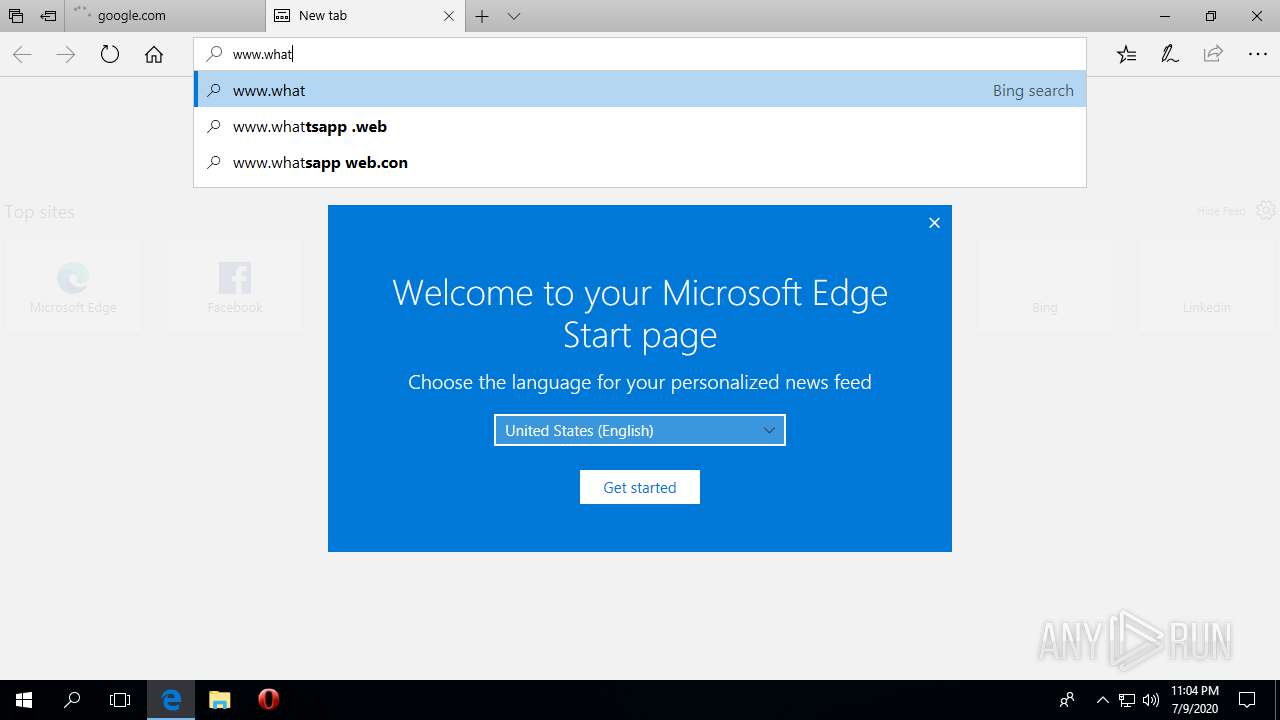This screenshot has height=720, width=1280.
Task: Click the clock showing 11:04 PM
Action: (x=1195, y=700)
